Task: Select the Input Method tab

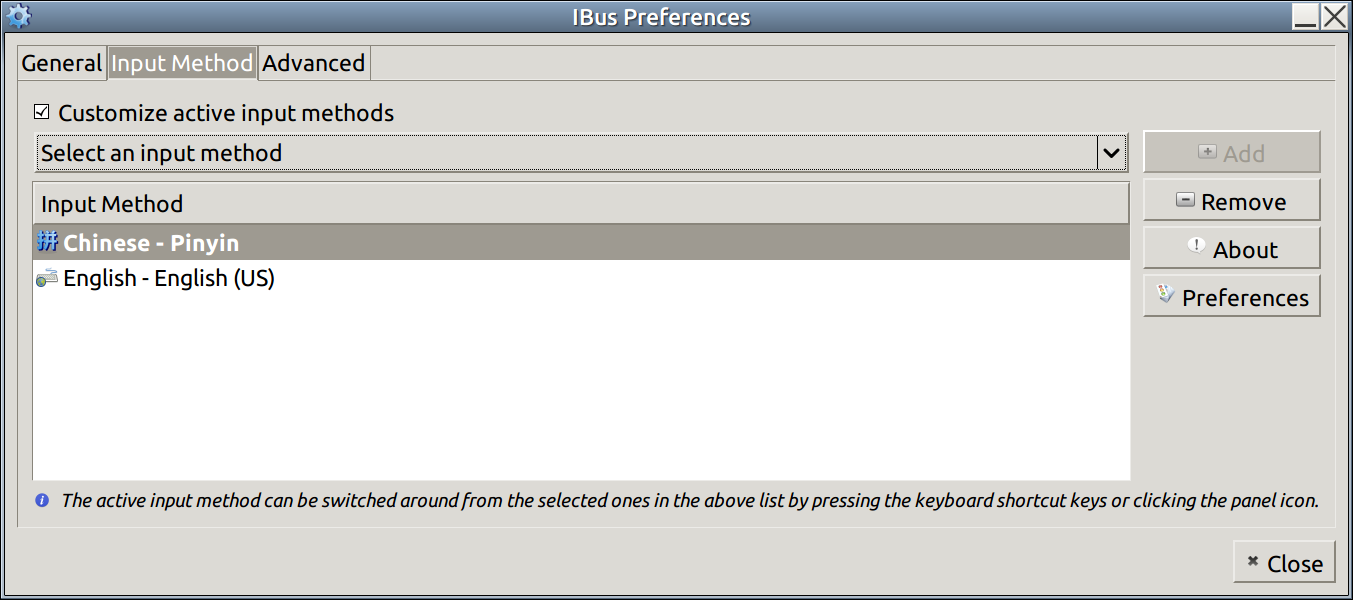Action: [182, 63]
